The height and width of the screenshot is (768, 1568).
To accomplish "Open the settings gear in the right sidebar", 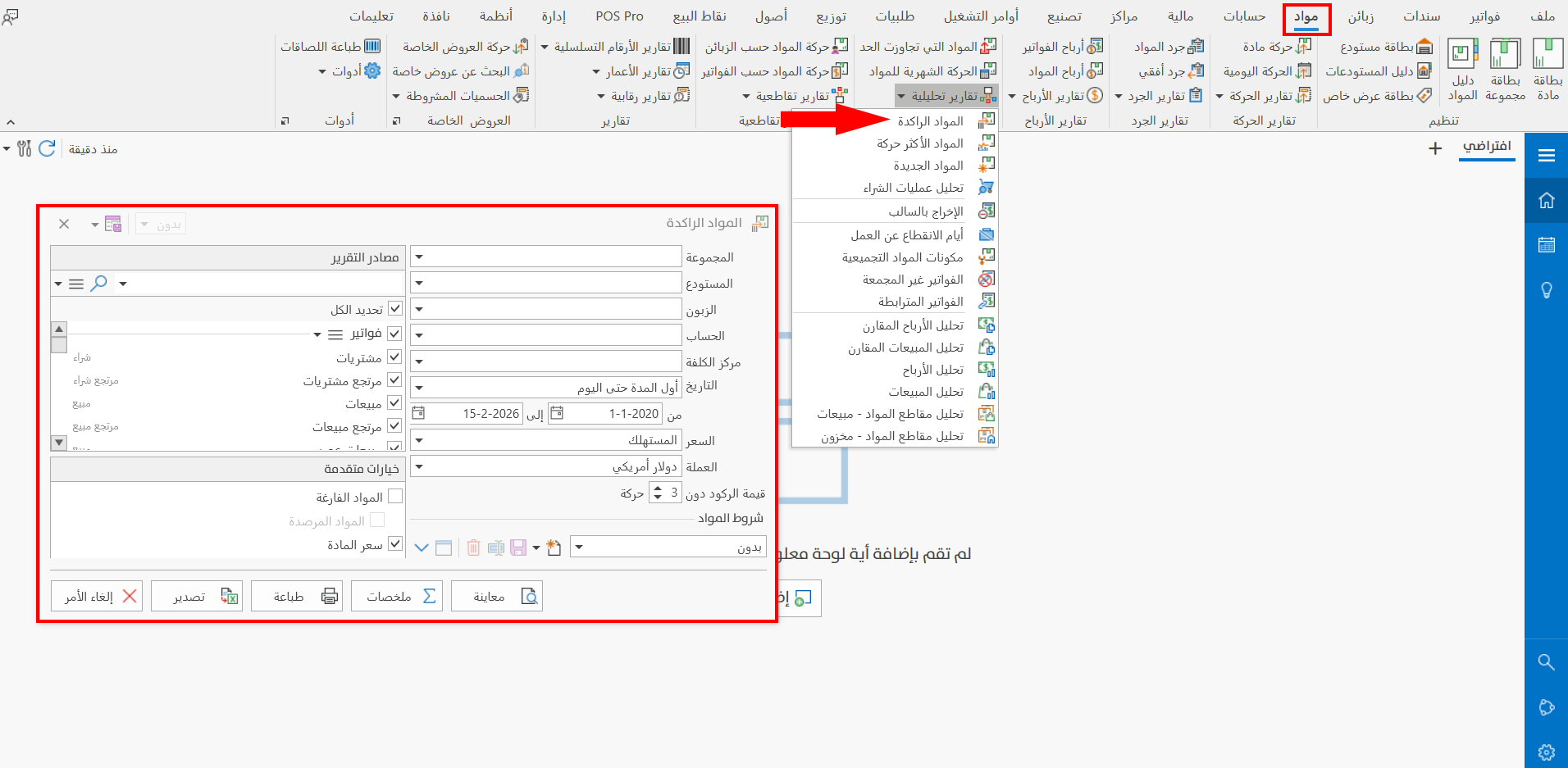I will 1547,752.
